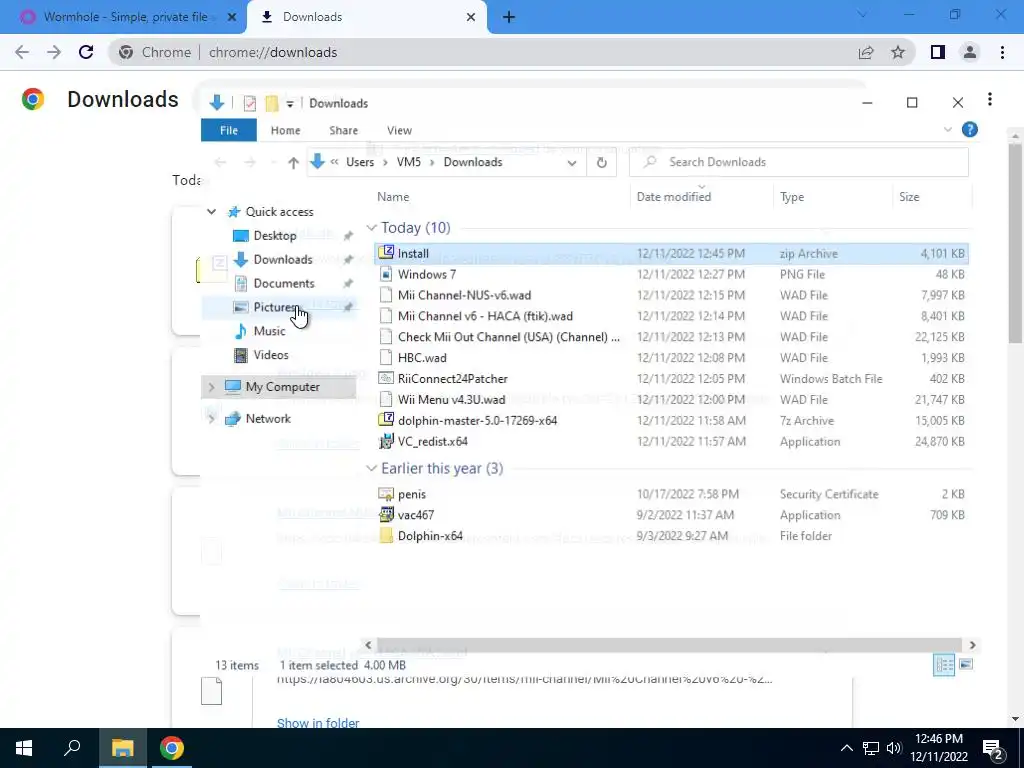Viewport: 1024px width, 768px height.
Task: Open address bar history dropdown
Action: 572,163
